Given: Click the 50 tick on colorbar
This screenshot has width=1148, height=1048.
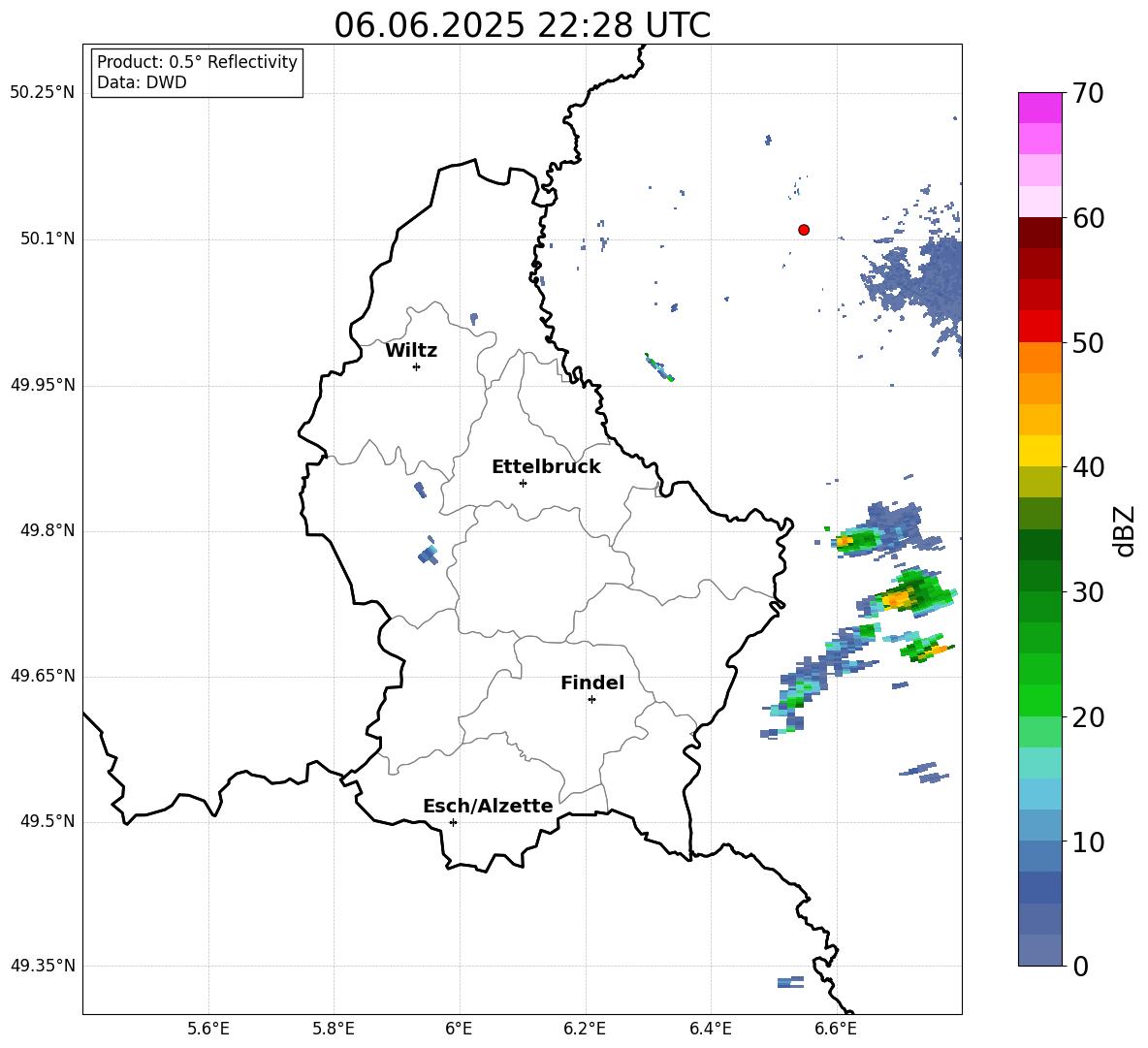Looking at the screenshot, I should 1088,342.
